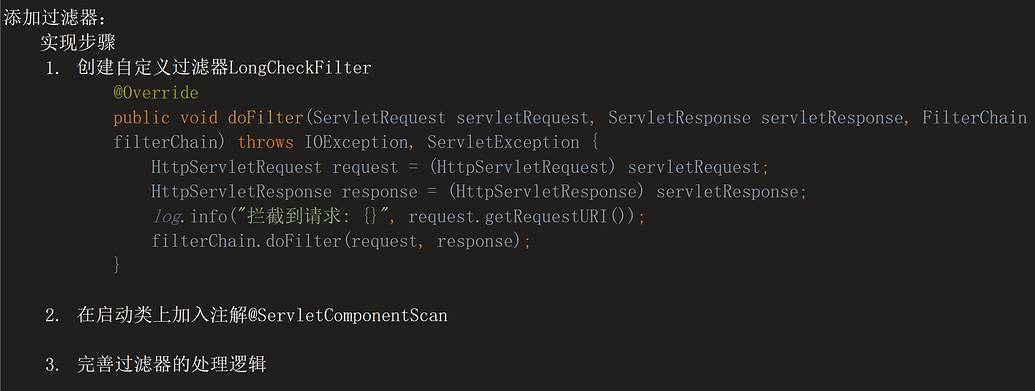
Task: Click the HttpServletRequest request declaration
Action: click(275, 167)
